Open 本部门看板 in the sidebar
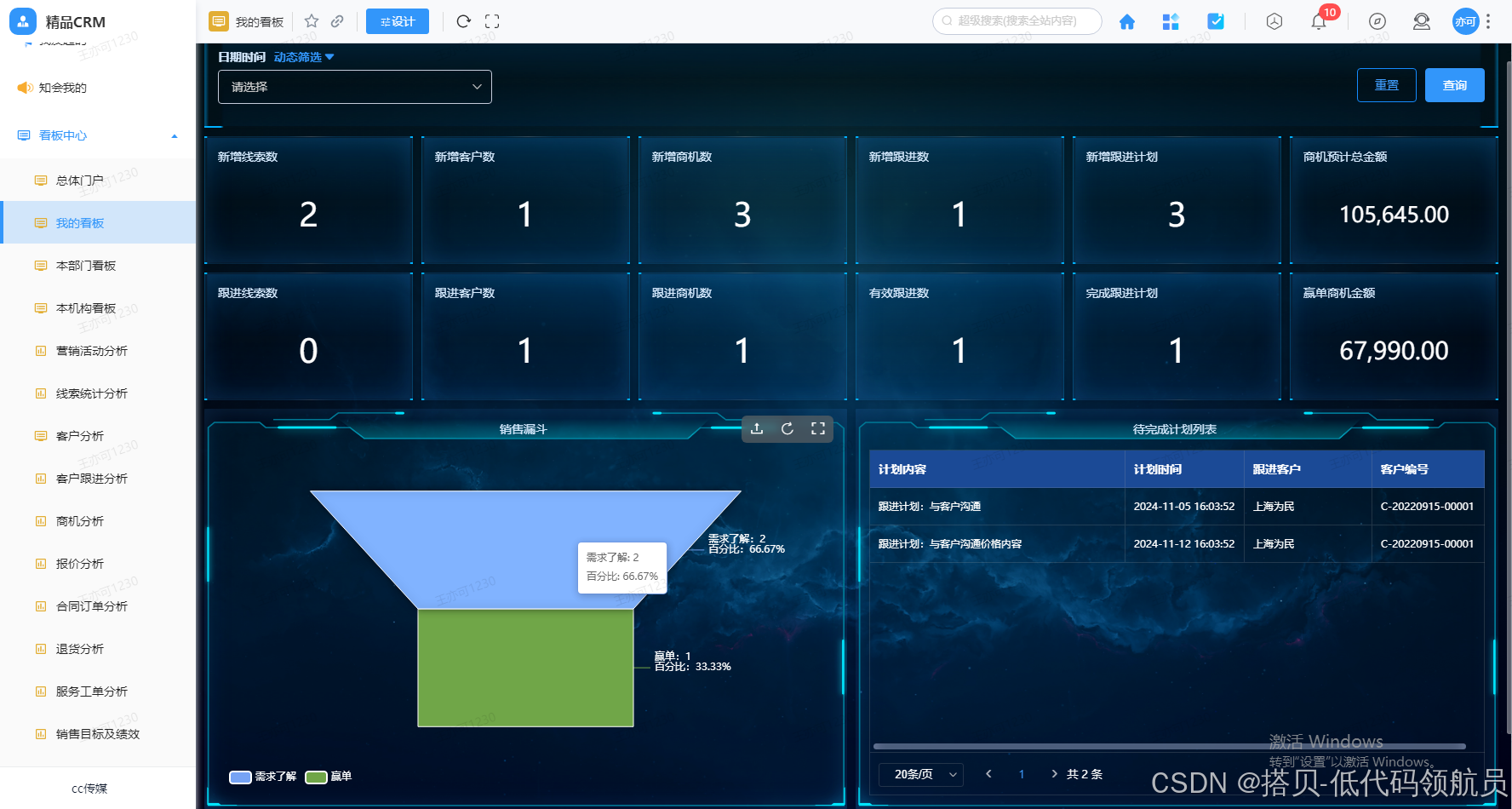Viewport: 1512px width, 809px height. click(98, 266)
